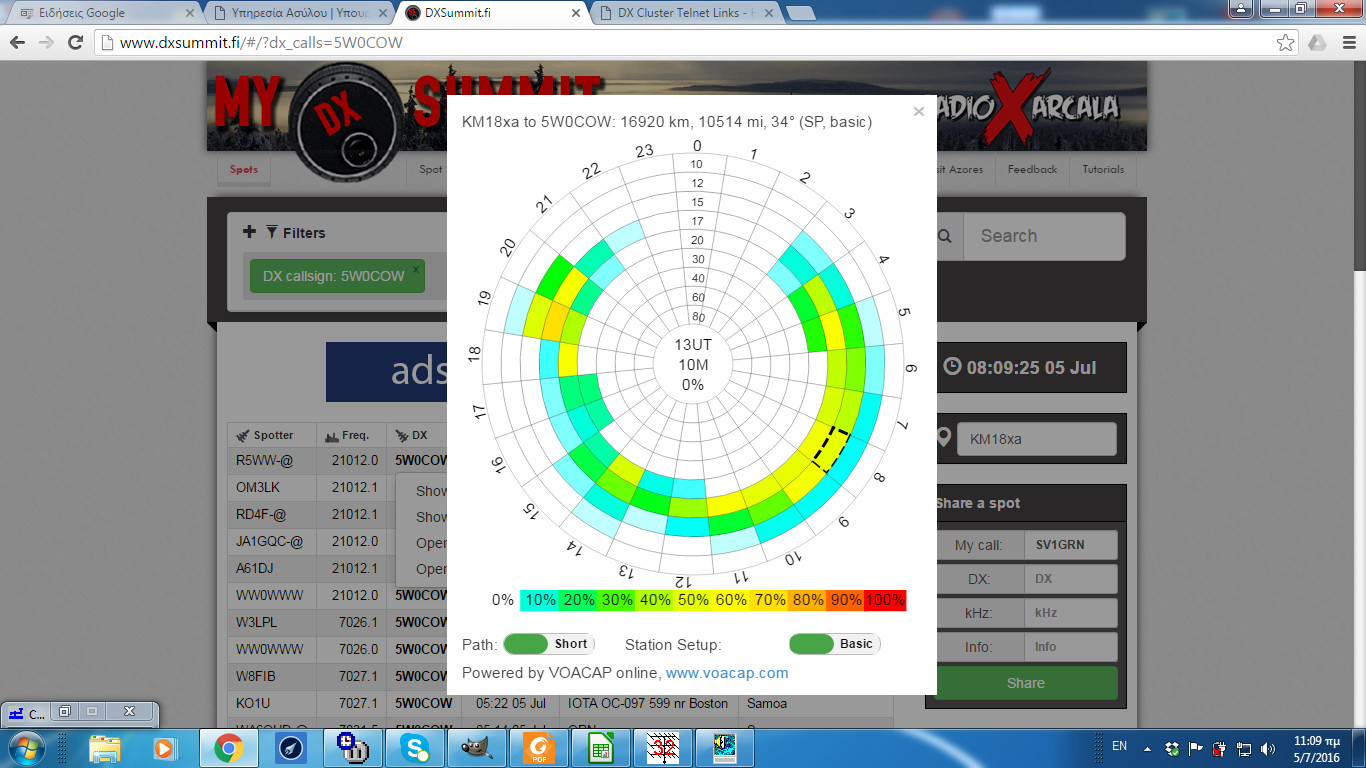
Task: Go forward in Chrome browser
Action: pos(46,43)
